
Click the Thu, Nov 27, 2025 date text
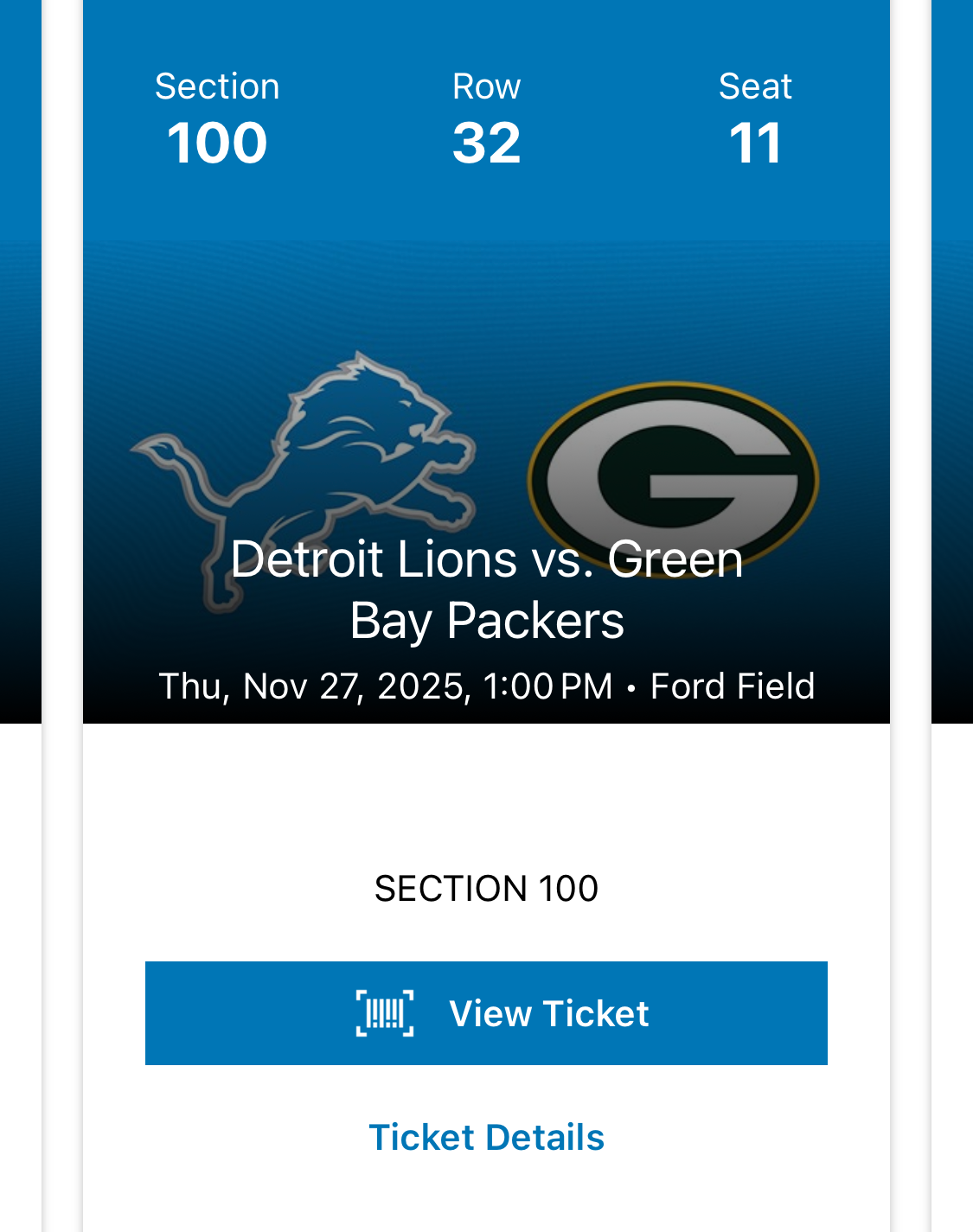[314, 686]
